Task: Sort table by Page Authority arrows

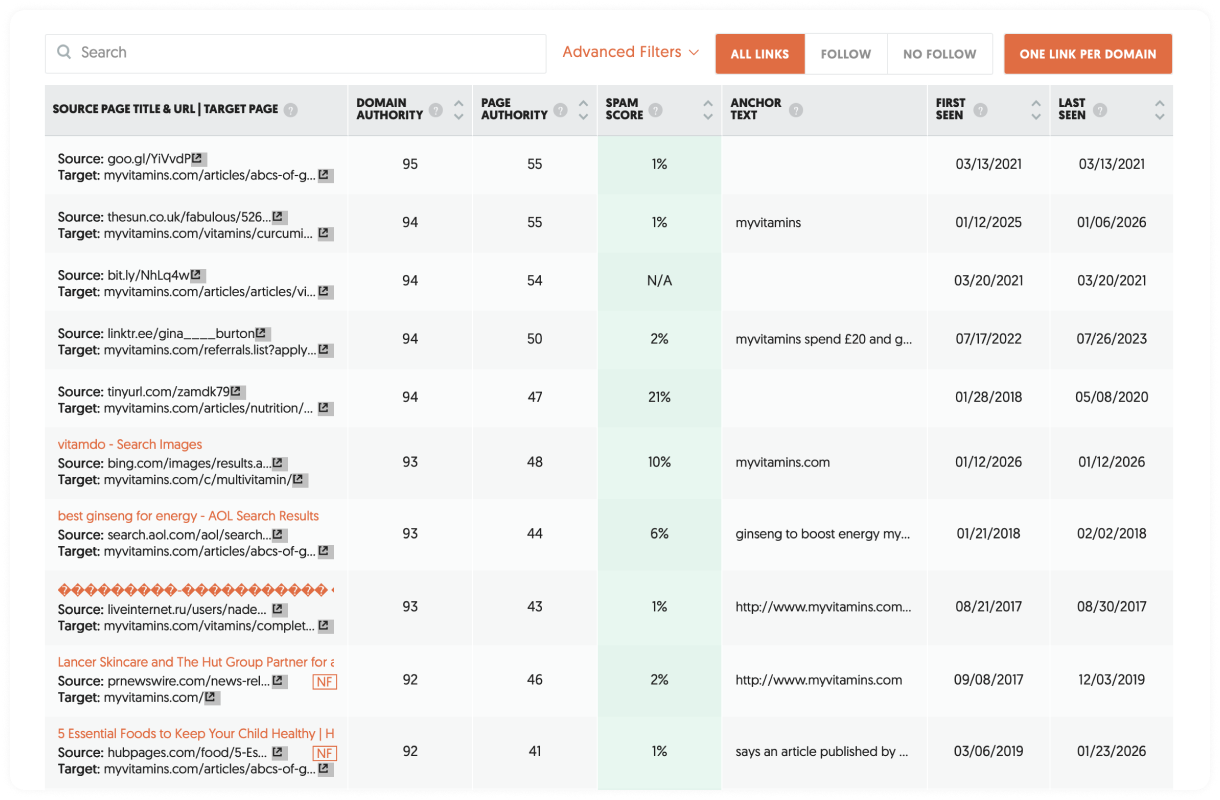Action: [x=584, y=110]
